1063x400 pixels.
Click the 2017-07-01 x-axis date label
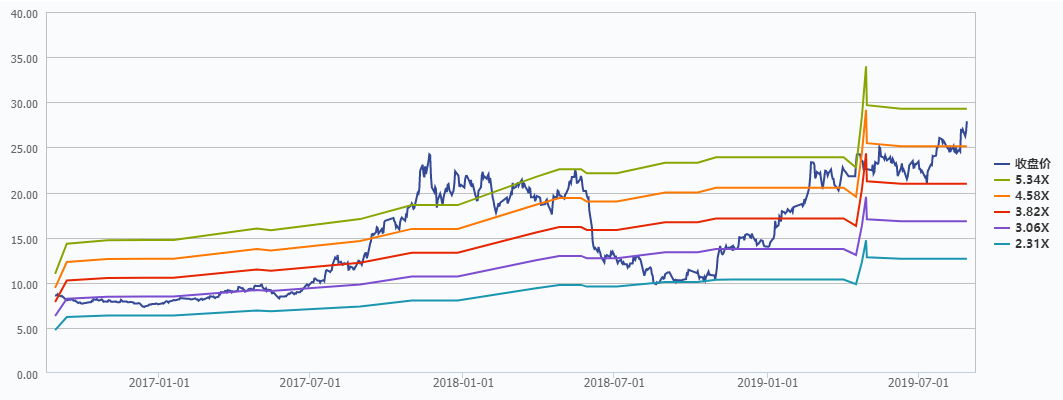(x=311, y=383)
